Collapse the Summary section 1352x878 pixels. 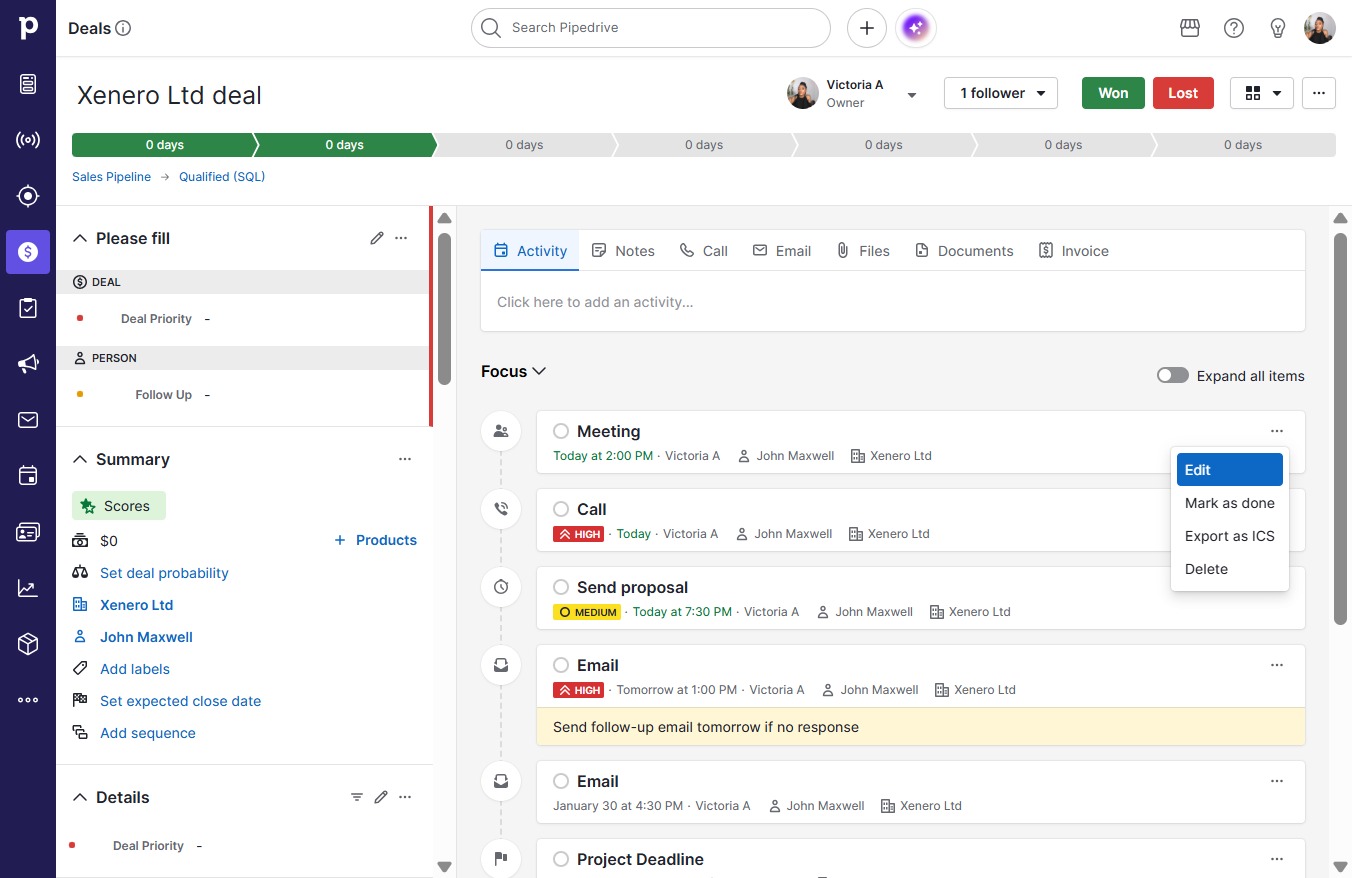[x=80, y=459]
